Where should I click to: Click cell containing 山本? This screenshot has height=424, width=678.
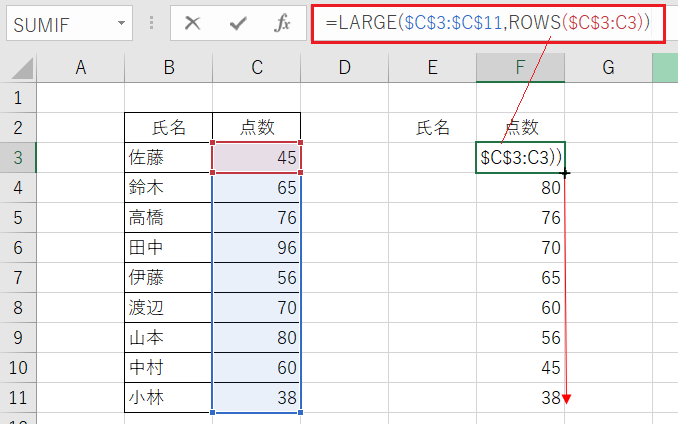coord(169,338)
